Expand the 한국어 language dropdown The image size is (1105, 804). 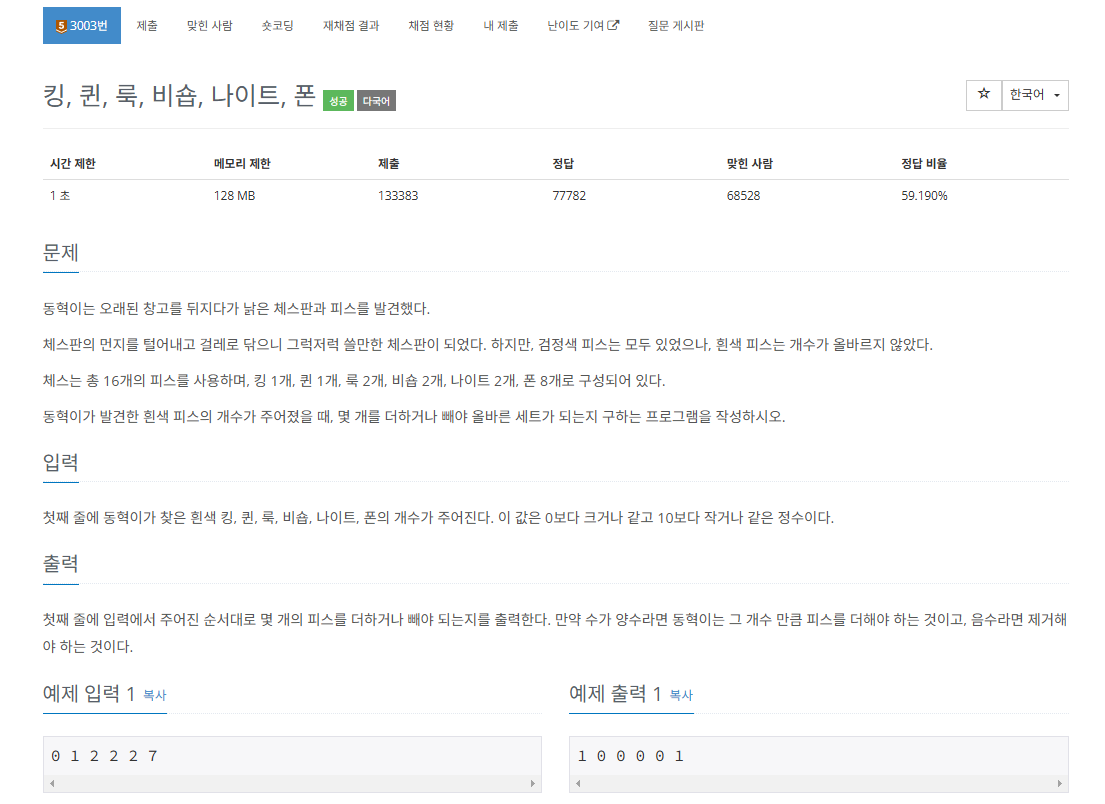(x=1035, y=94)
